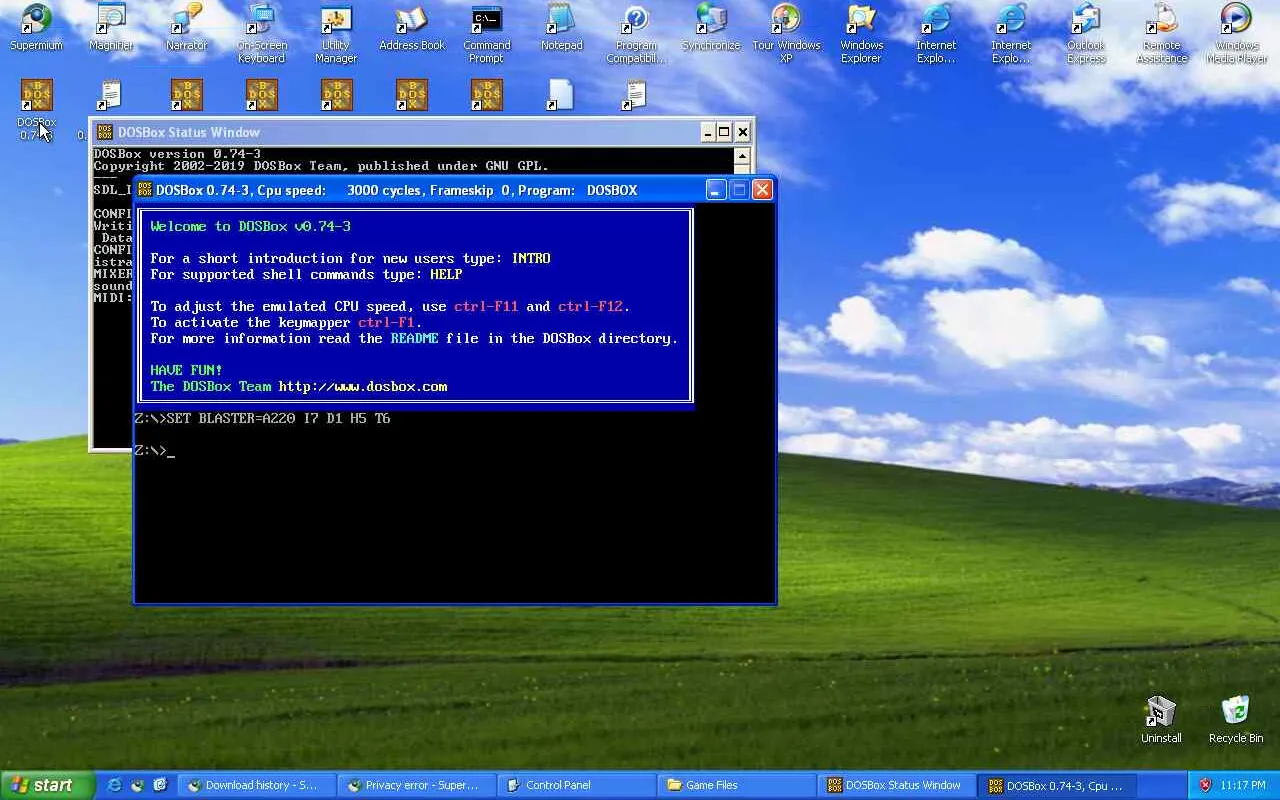Select the DOSBox 0.74-3 desktop shortcut
1280x800 pixels.
click(36, 110)
